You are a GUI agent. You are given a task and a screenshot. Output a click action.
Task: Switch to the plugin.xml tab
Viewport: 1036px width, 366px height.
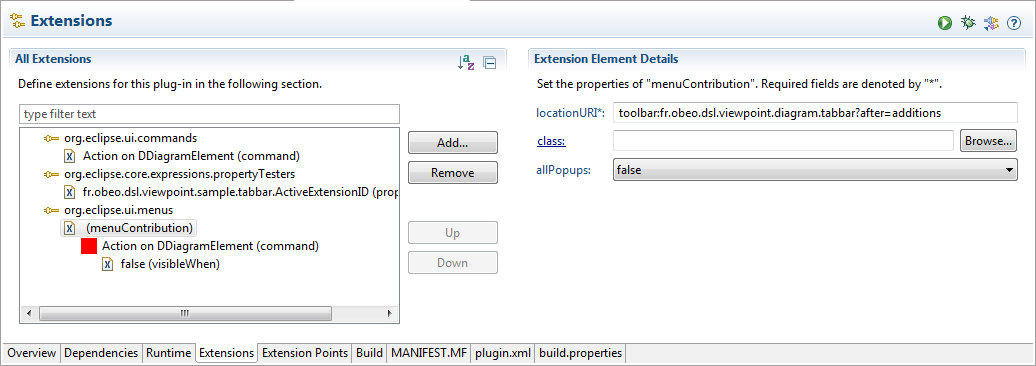(502, 353)
